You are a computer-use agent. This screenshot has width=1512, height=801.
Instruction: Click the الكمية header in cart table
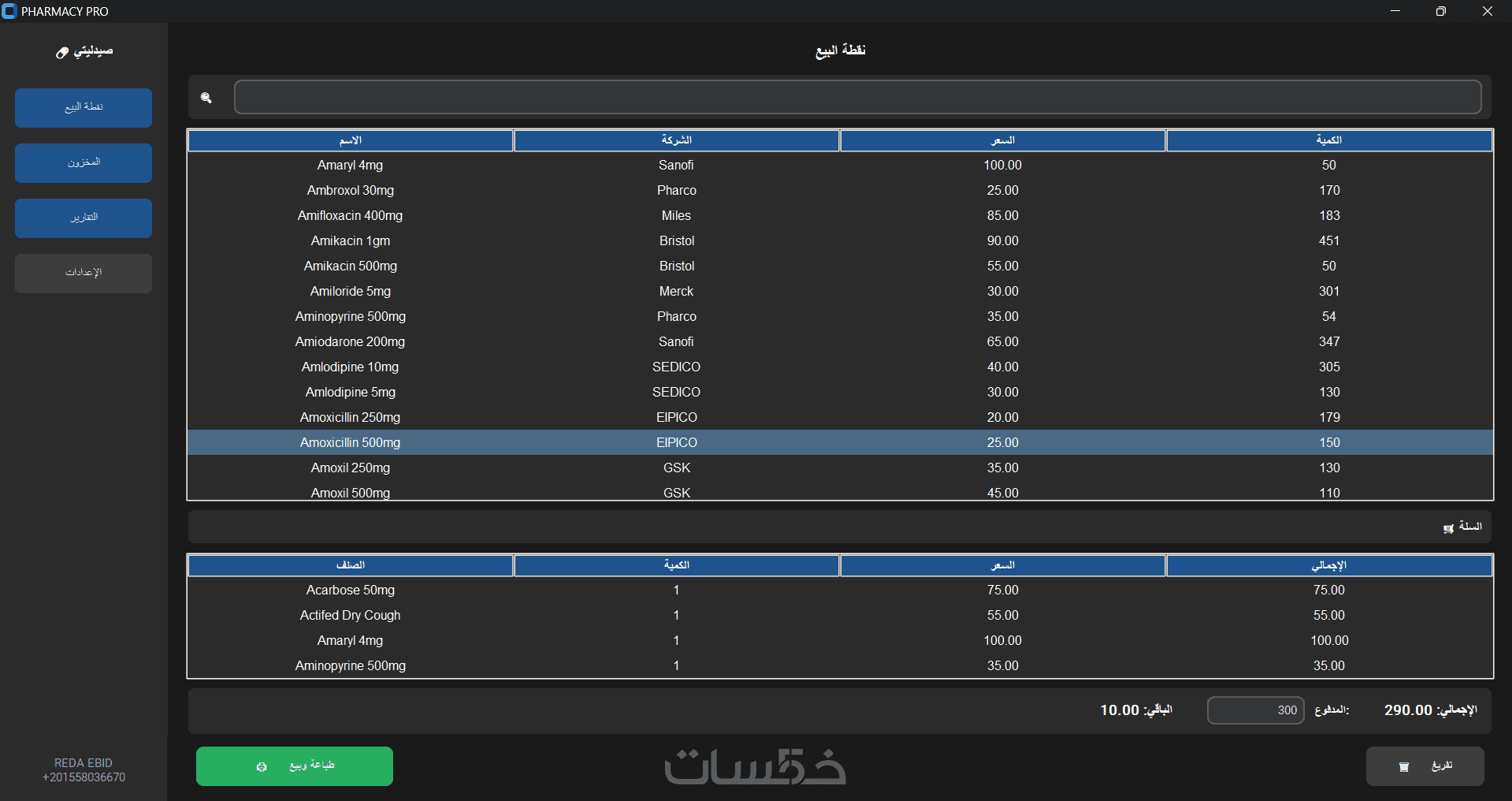tap(677, 565)
